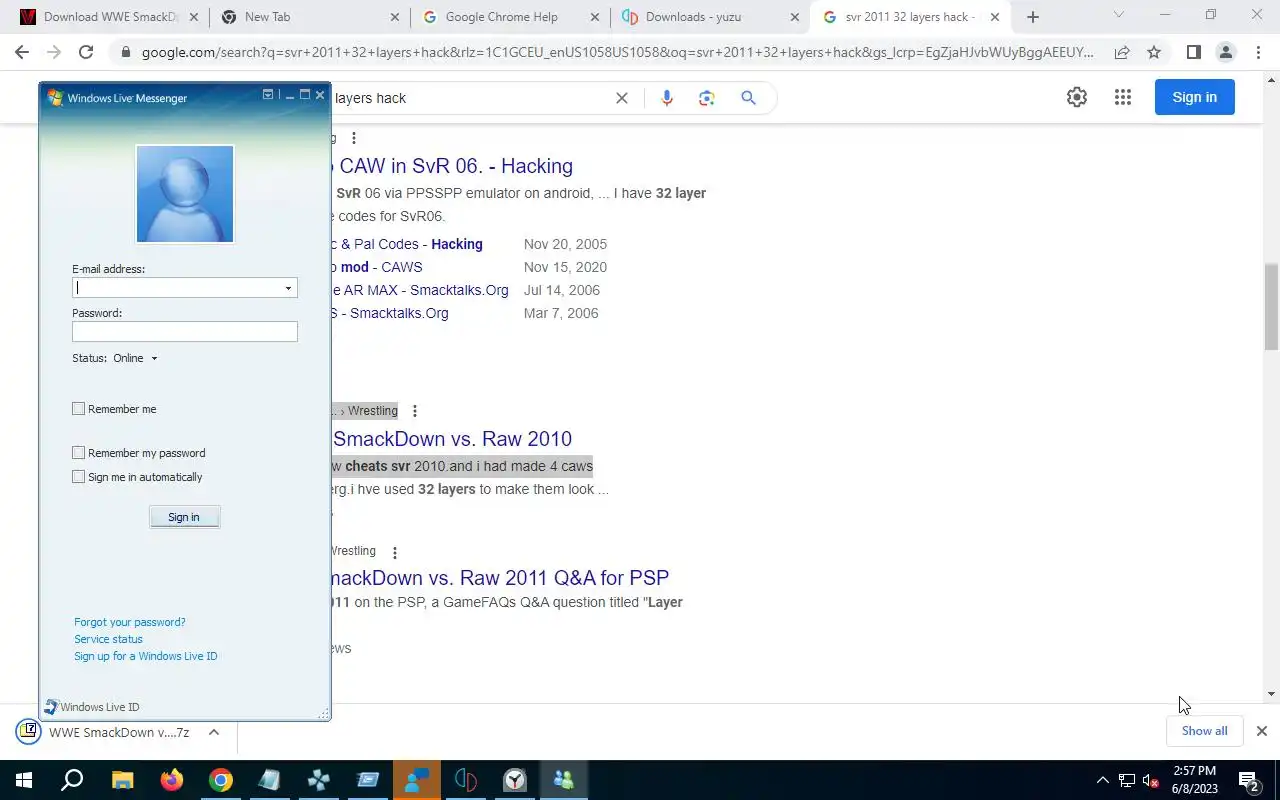Expand the downloaded 7z file options chevron

(213, 732)
